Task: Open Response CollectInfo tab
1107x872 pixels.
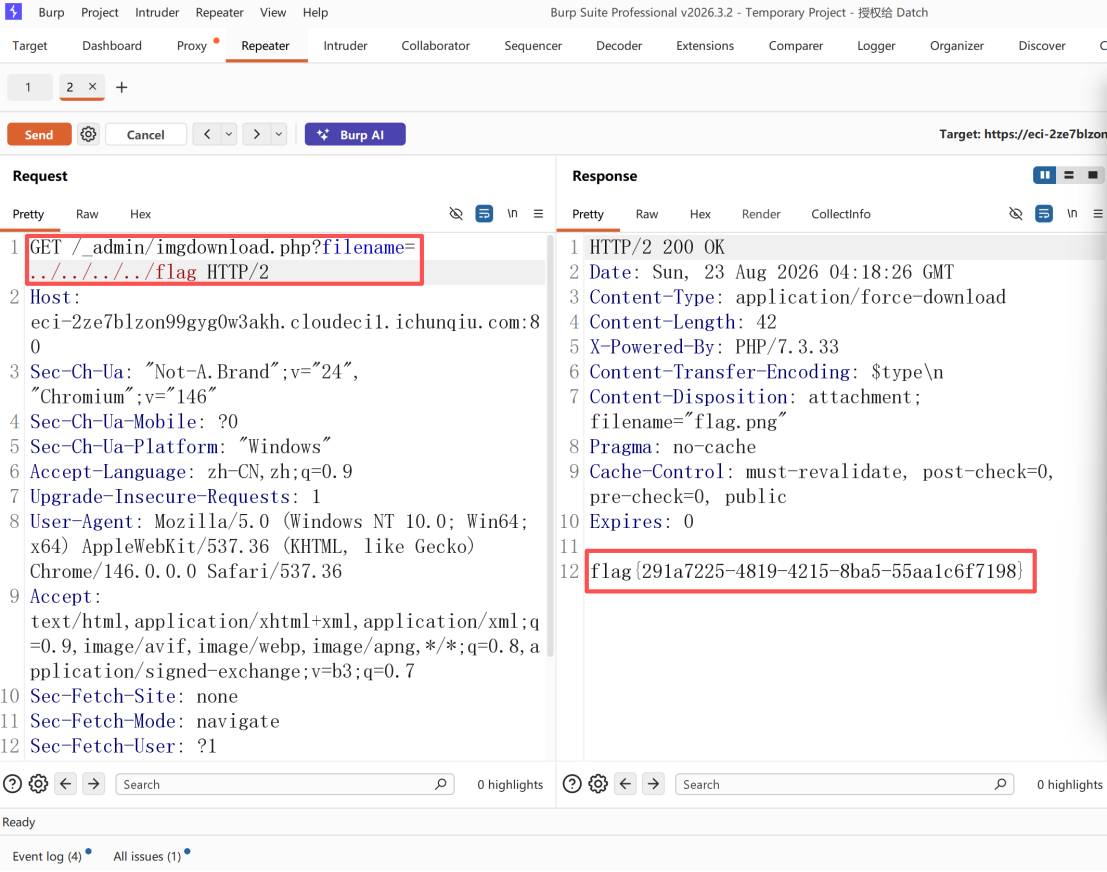Action: pyautogui.click(x=841, y=214)
